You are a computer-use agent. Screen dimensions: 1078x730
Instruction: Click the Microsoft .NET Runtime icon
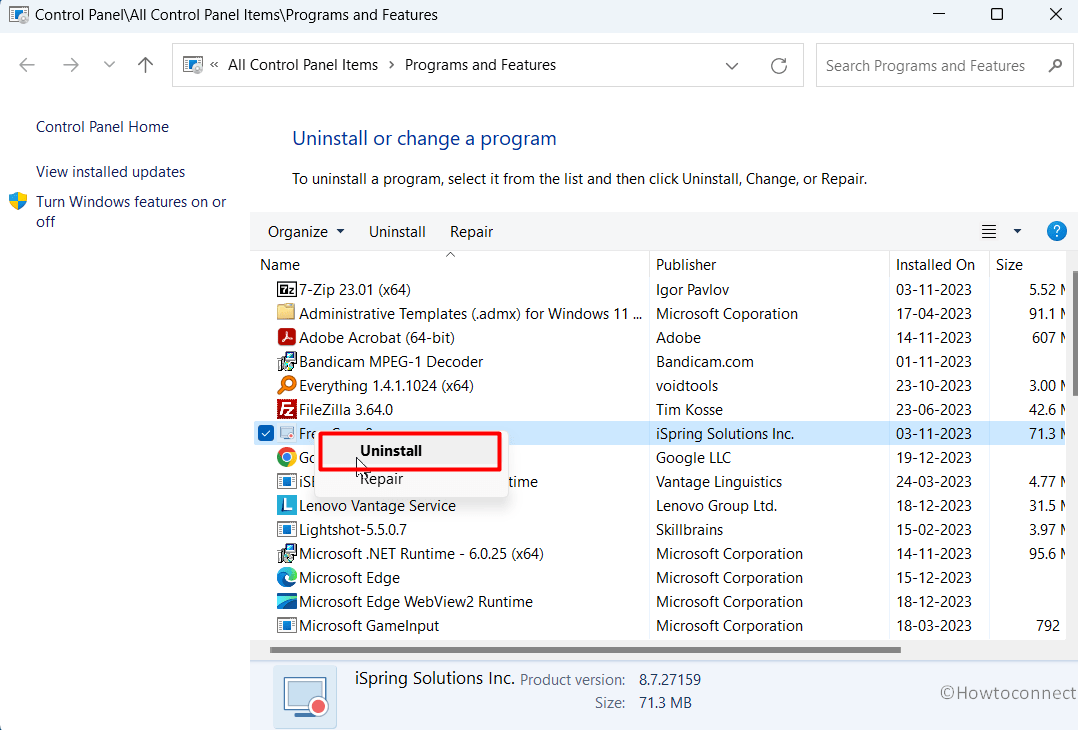pyautogui.click(x=286, y=553)
